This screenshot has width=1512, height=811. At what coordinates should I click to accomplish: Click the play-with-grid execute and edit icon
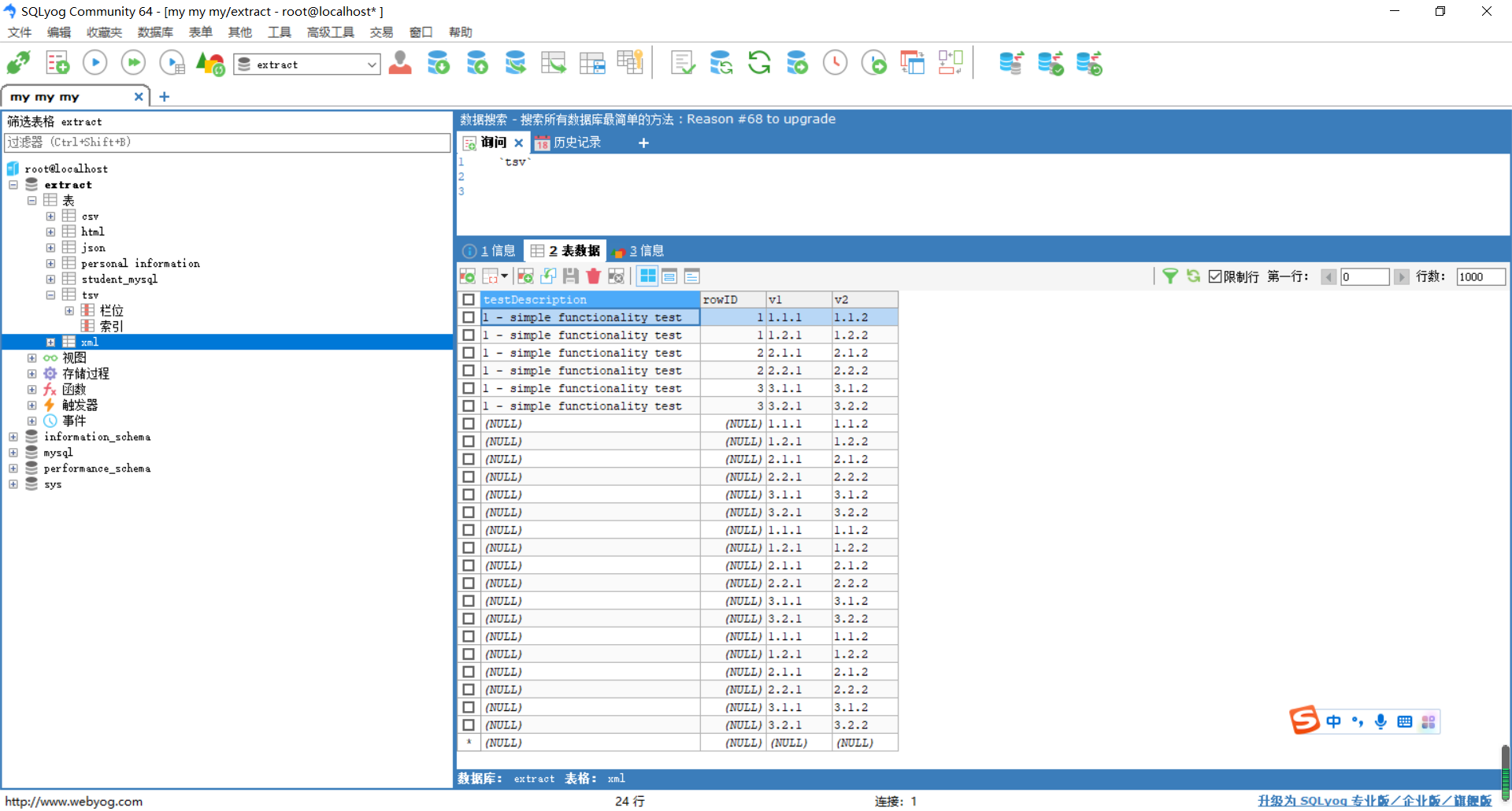172,62
